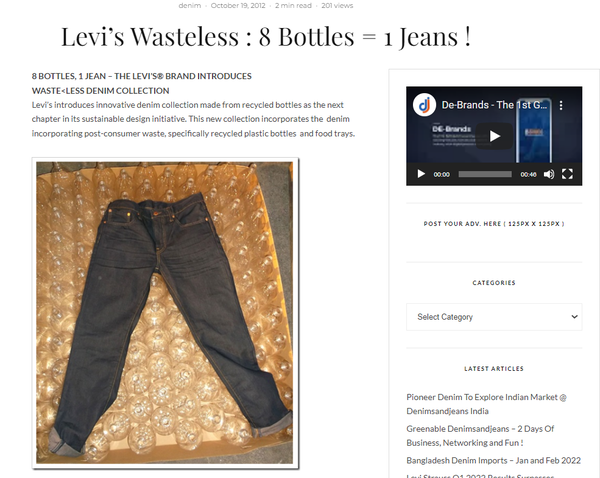Play the De-Brands video with center button
The width and height of the screenshot is (600, 478).
(494, 136)
